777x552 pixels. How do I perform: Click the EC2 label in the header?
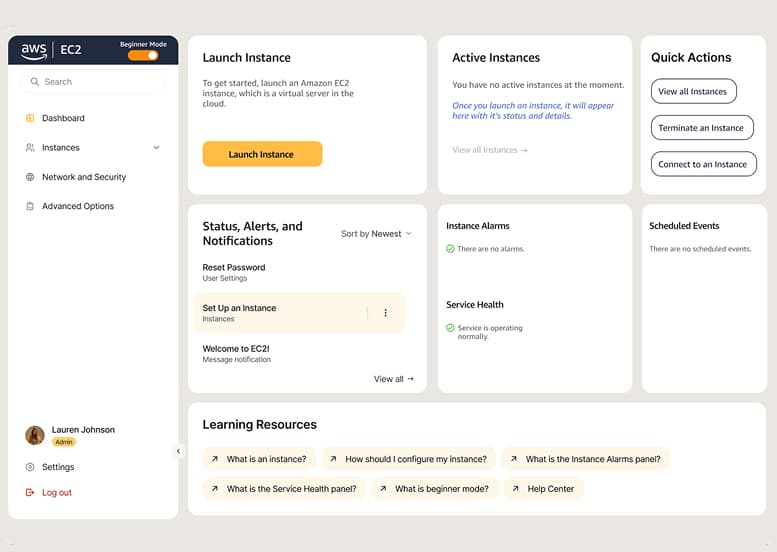point(70,50)
